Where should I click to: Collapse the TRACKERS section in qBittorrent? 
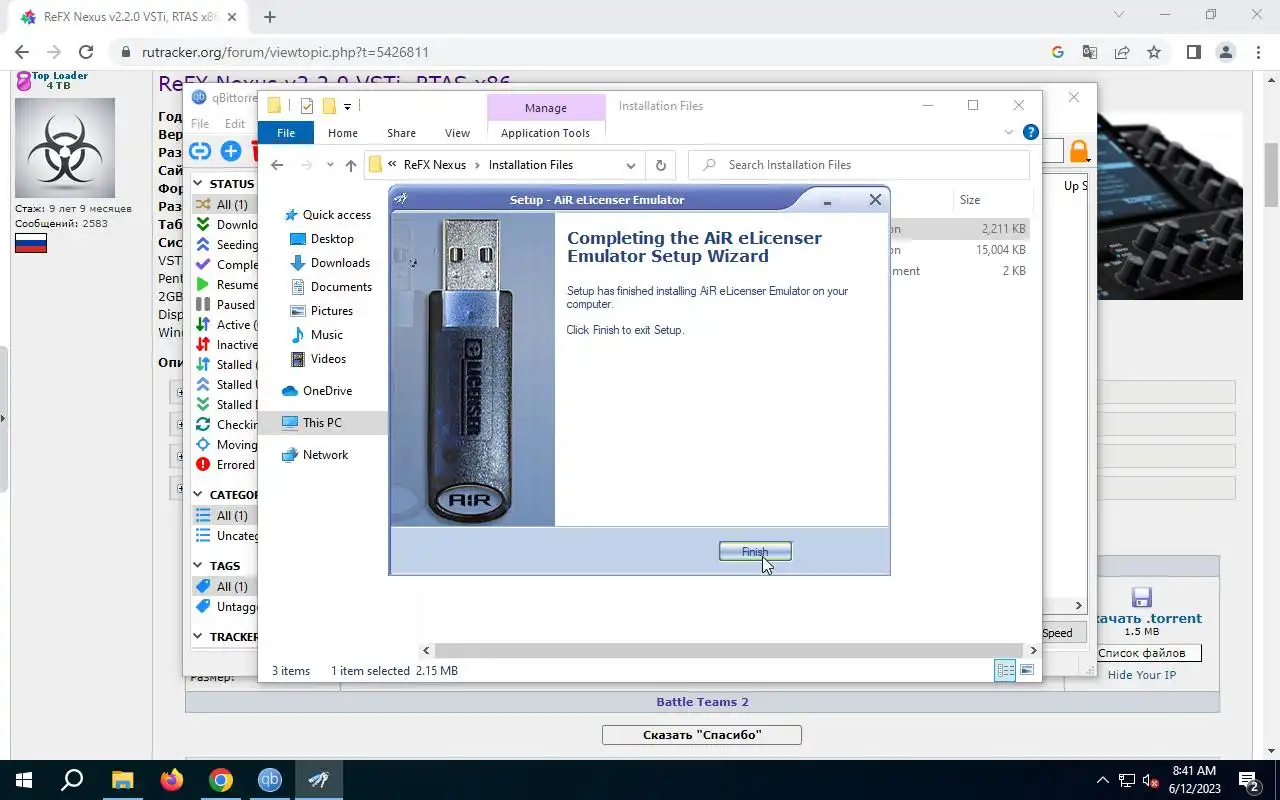(x=198, y=637)
